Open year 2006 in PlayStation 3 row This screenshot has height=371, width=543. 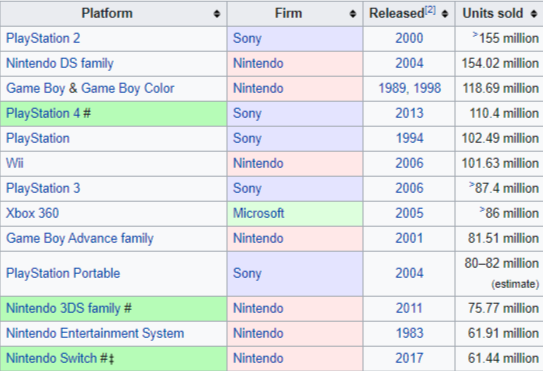[x=409, y=188]
